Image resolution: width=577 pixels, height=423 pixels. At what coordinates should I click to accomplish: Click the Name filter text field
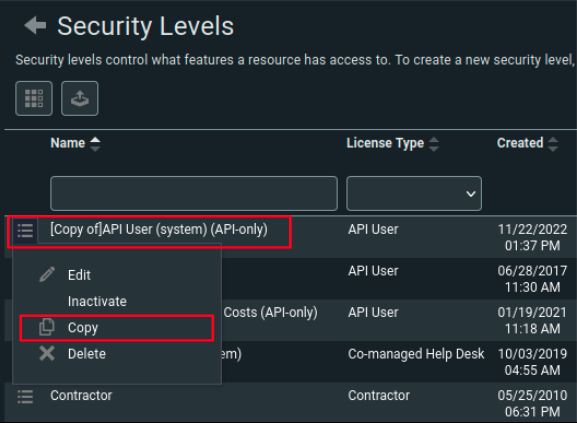194,193
